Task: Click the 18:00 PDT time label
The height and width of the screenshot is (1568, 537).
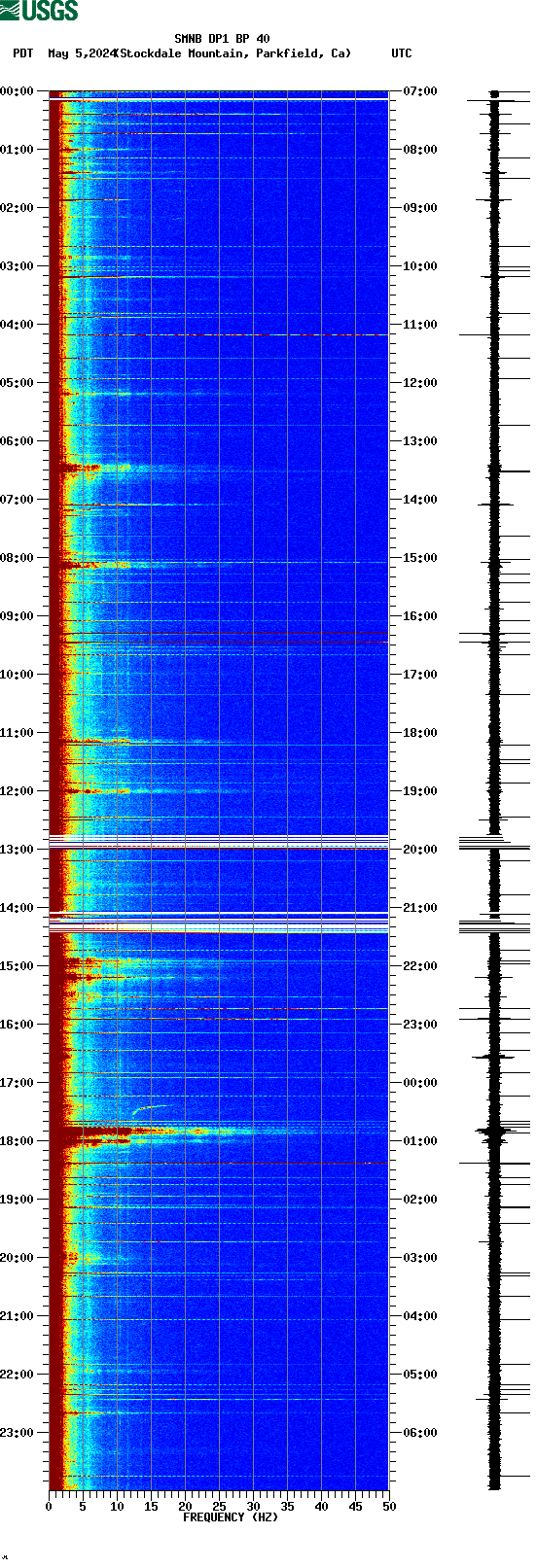Action: click(18, 1141)
